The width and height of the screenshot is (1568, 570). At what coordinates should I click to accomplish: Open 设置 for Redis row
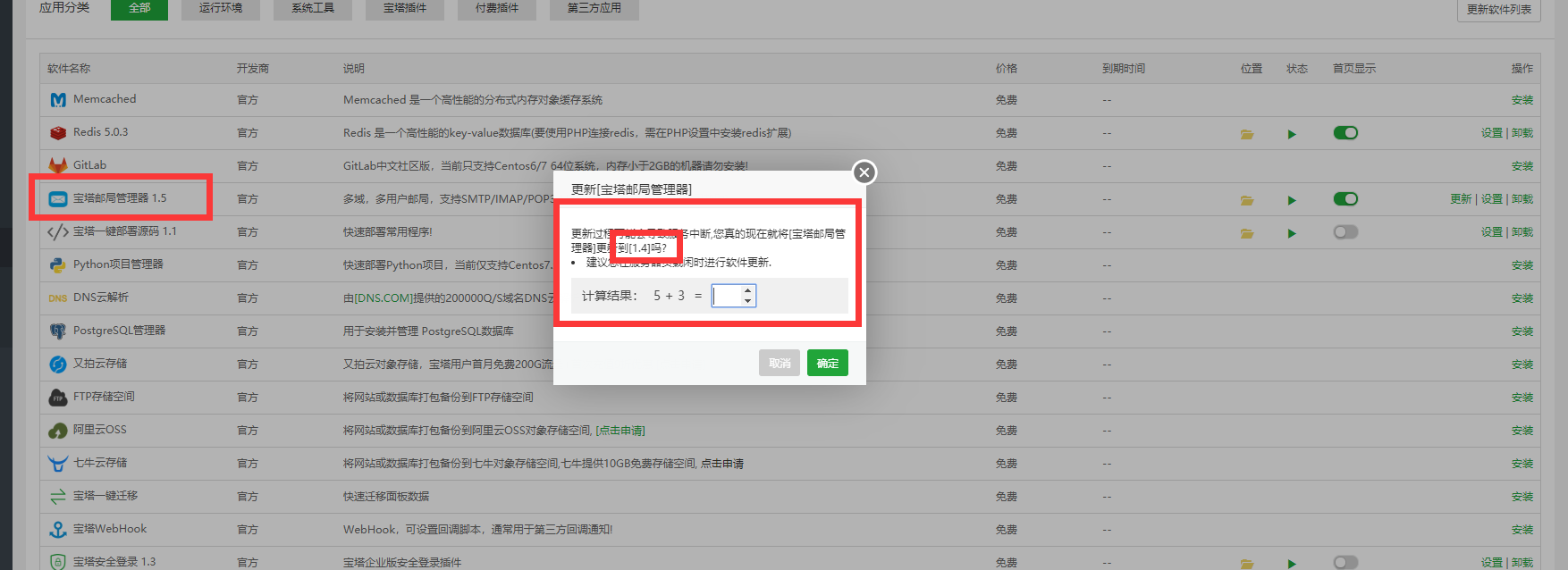[1492, 133]
